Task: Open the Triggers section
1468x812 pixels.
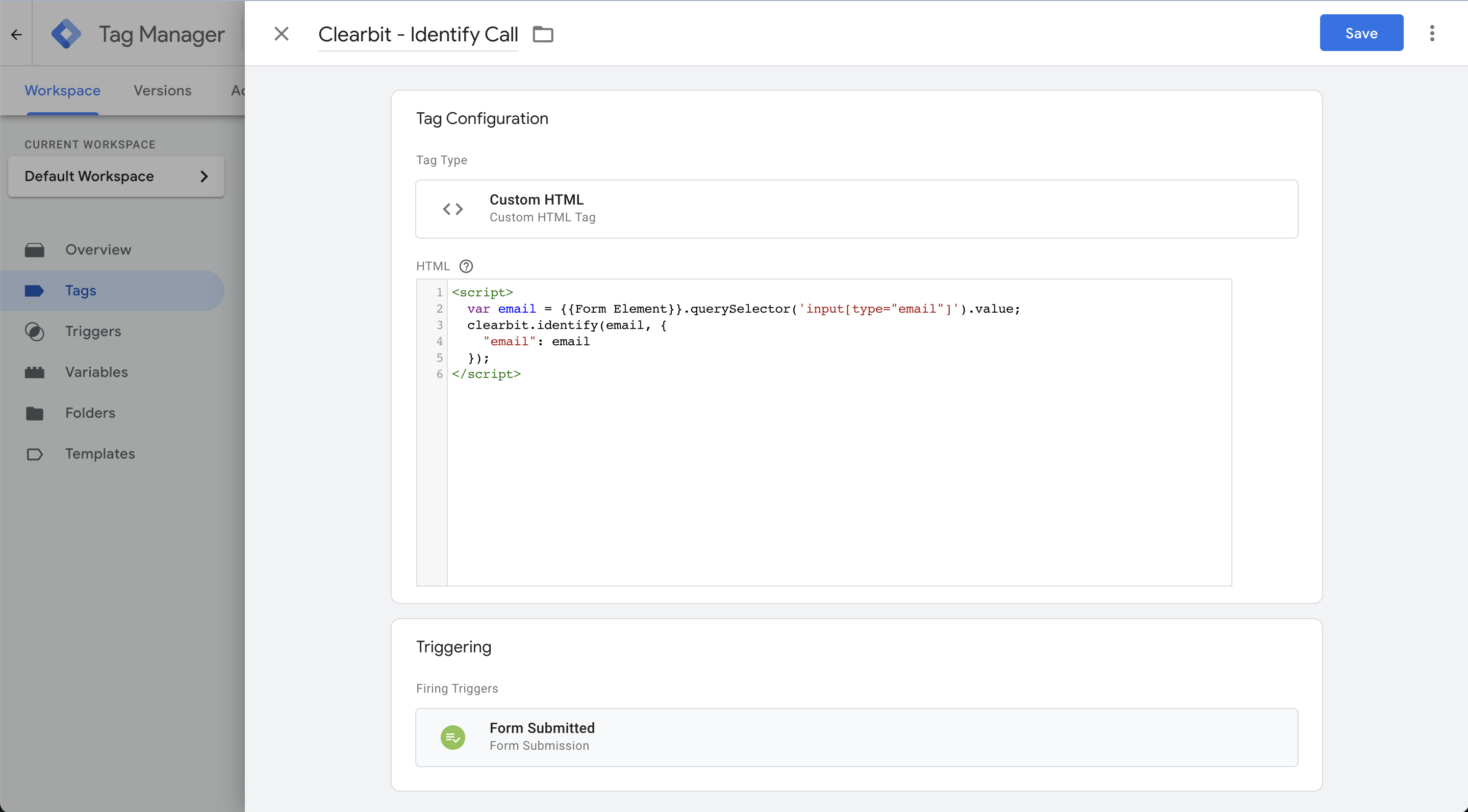Action: [112, 331]
